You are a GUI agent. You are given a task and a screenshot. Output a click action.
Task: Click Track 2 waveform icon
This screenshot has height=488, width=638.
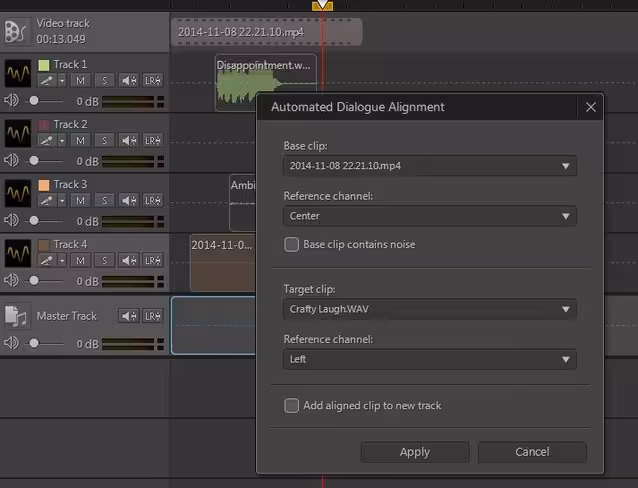click(x=17, y=133)
